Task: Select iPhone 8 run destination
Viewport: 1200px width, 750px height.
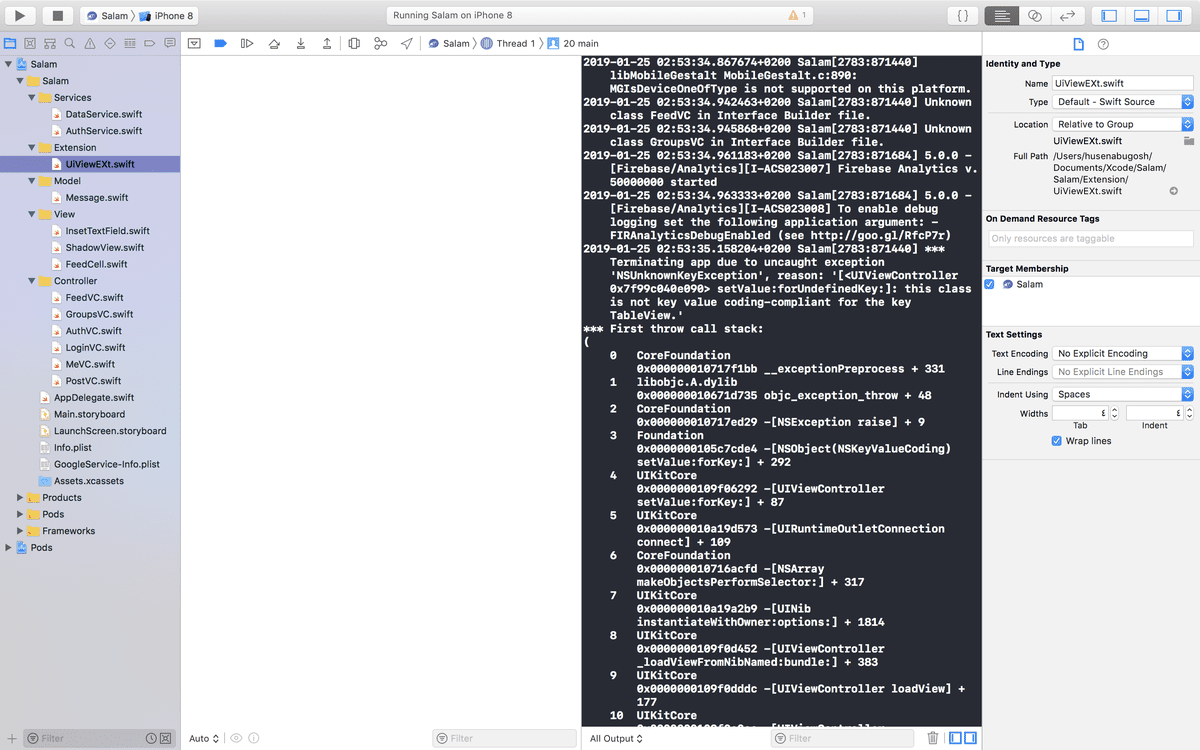Action: tap(167, 16)
